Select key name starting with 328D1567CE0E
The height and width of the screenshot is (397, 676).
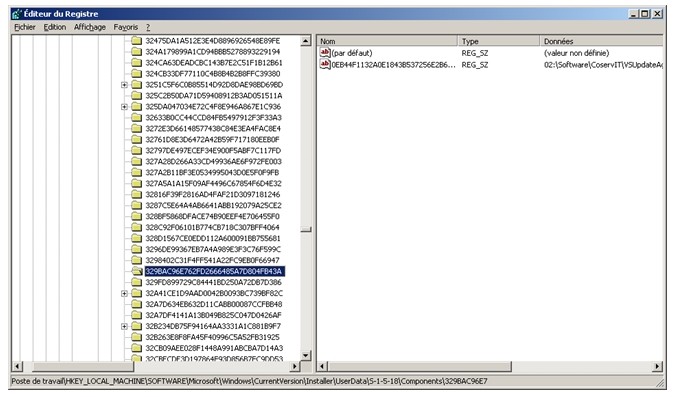click(x=213, y=239)
